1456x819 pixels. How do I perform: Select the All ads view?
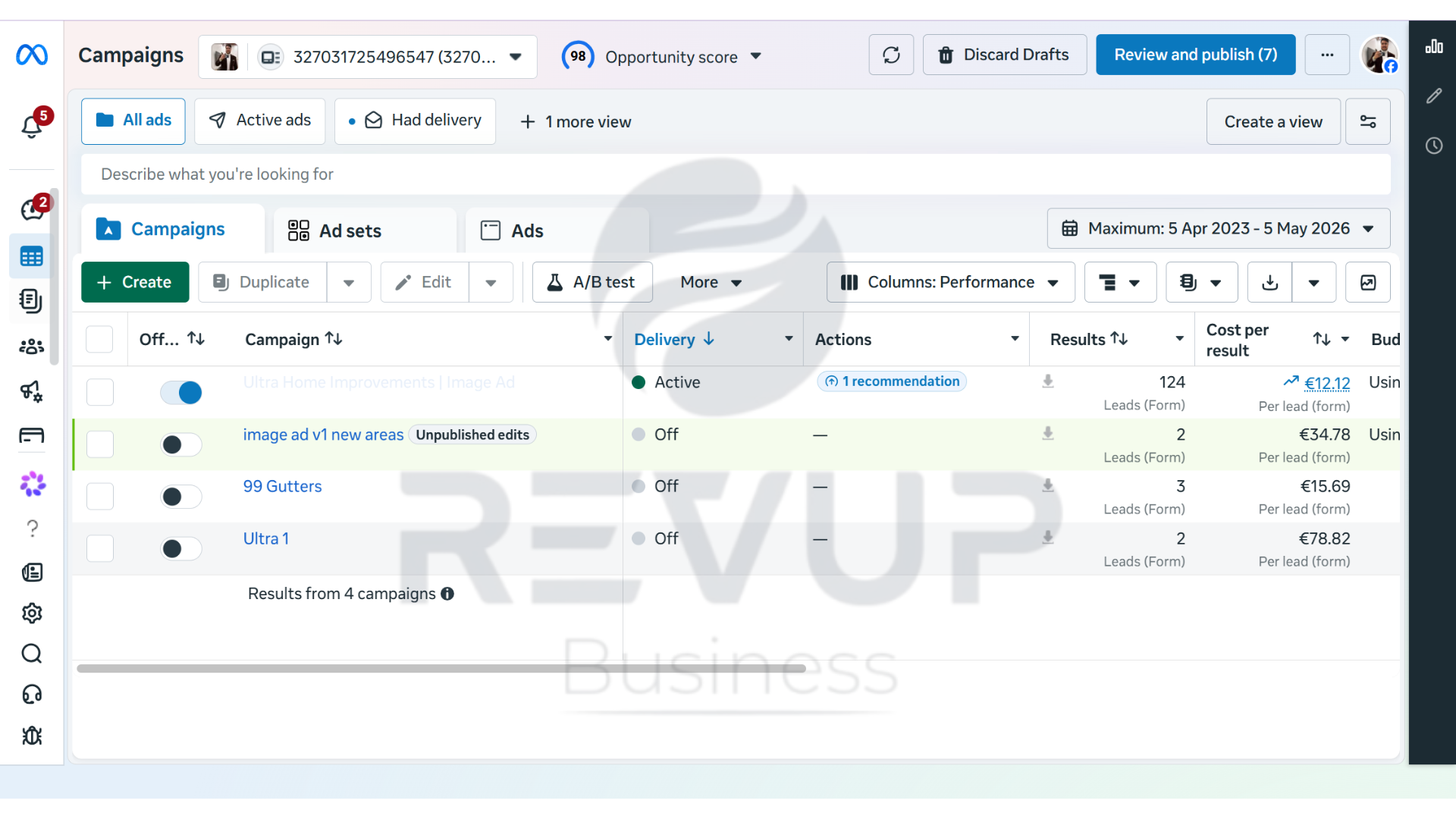point(133,121)
